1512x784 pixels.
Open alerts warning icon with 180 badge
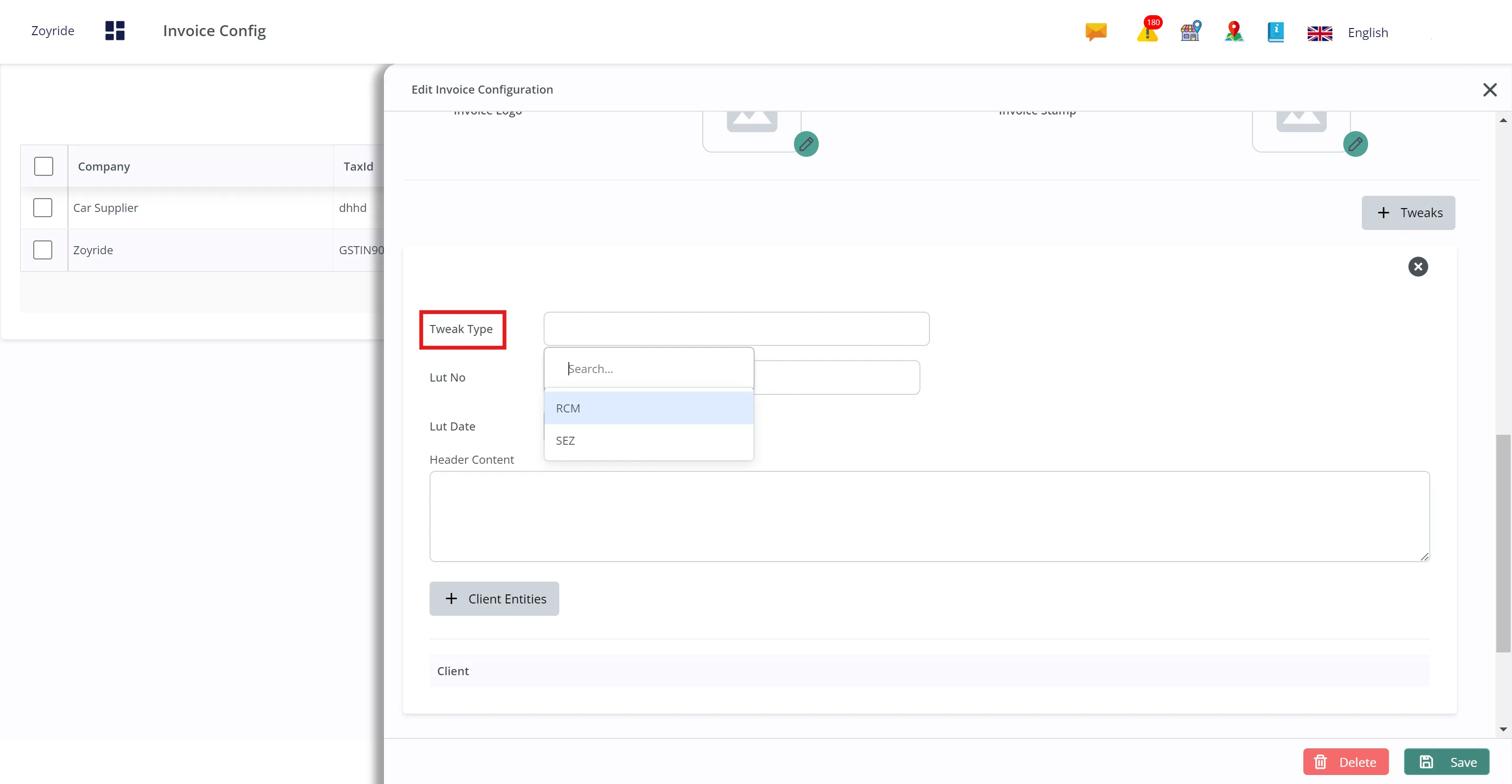coord(1148,30)
